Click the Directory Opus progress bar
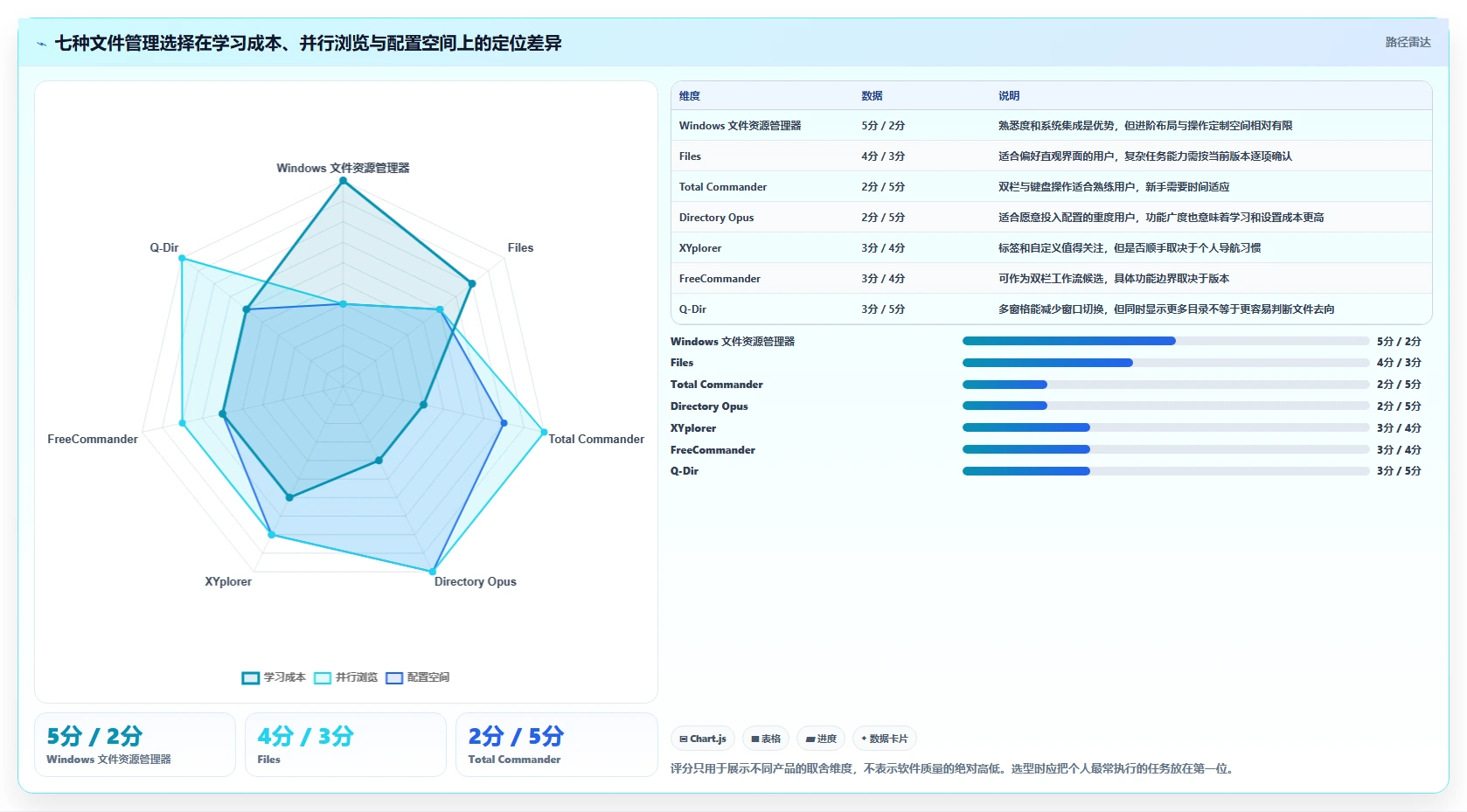1467x812 pixels. [1165, 406]
